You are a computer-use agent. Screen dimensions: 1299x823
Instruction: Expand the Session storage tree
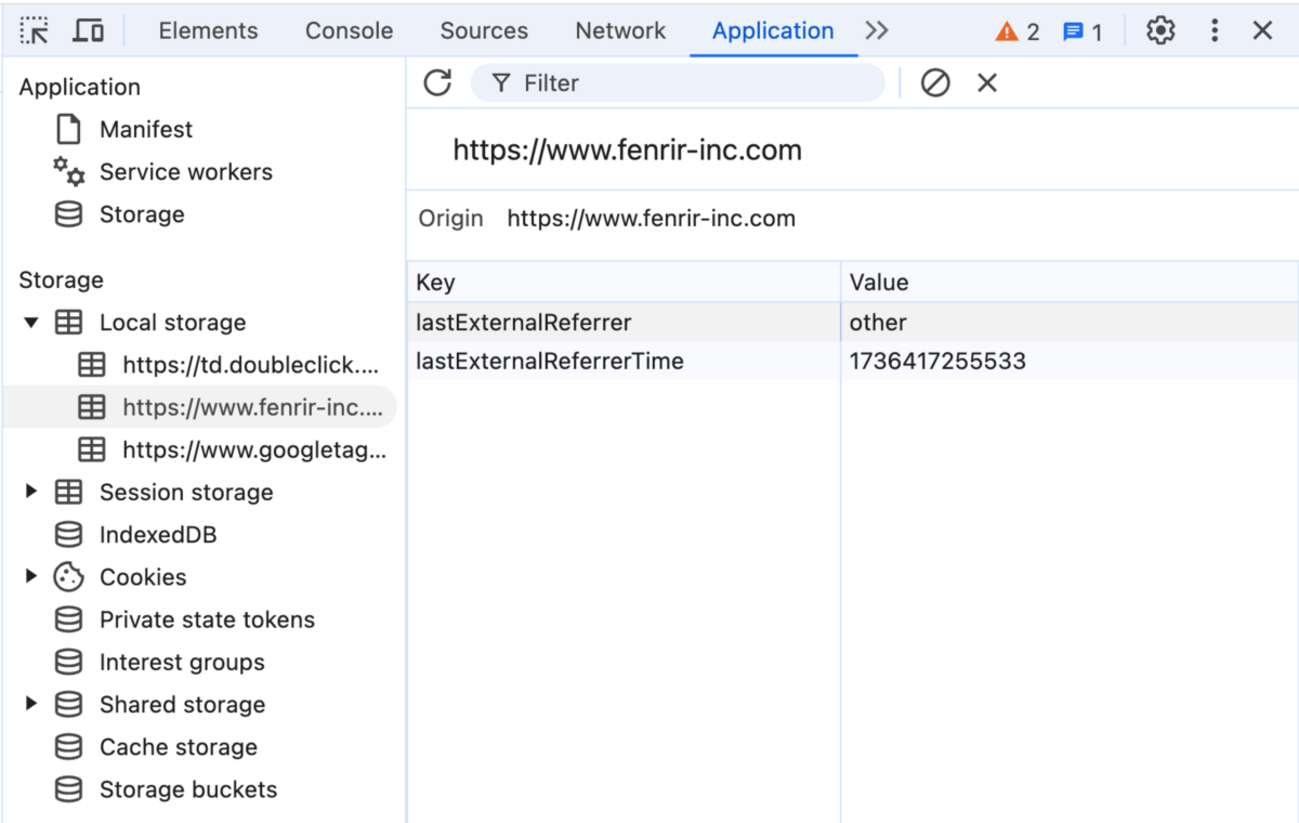click(x=31, y=492)
